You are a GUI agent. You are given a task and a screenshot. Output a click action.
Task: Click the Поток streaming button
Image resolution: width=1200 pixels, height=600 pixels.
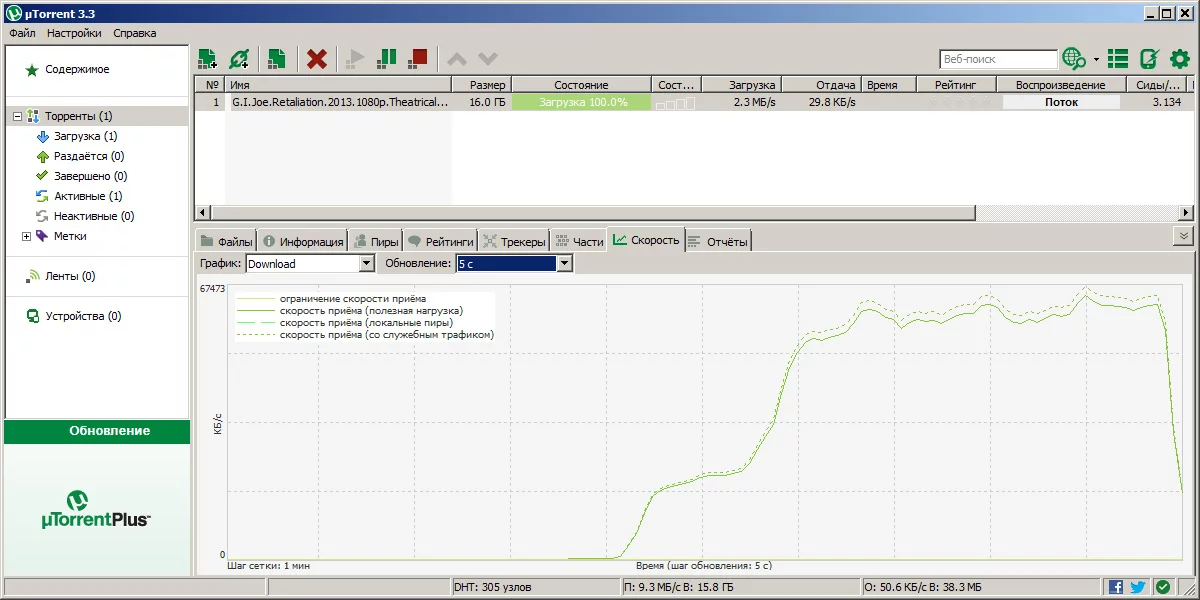click(x=1061, y=102)
